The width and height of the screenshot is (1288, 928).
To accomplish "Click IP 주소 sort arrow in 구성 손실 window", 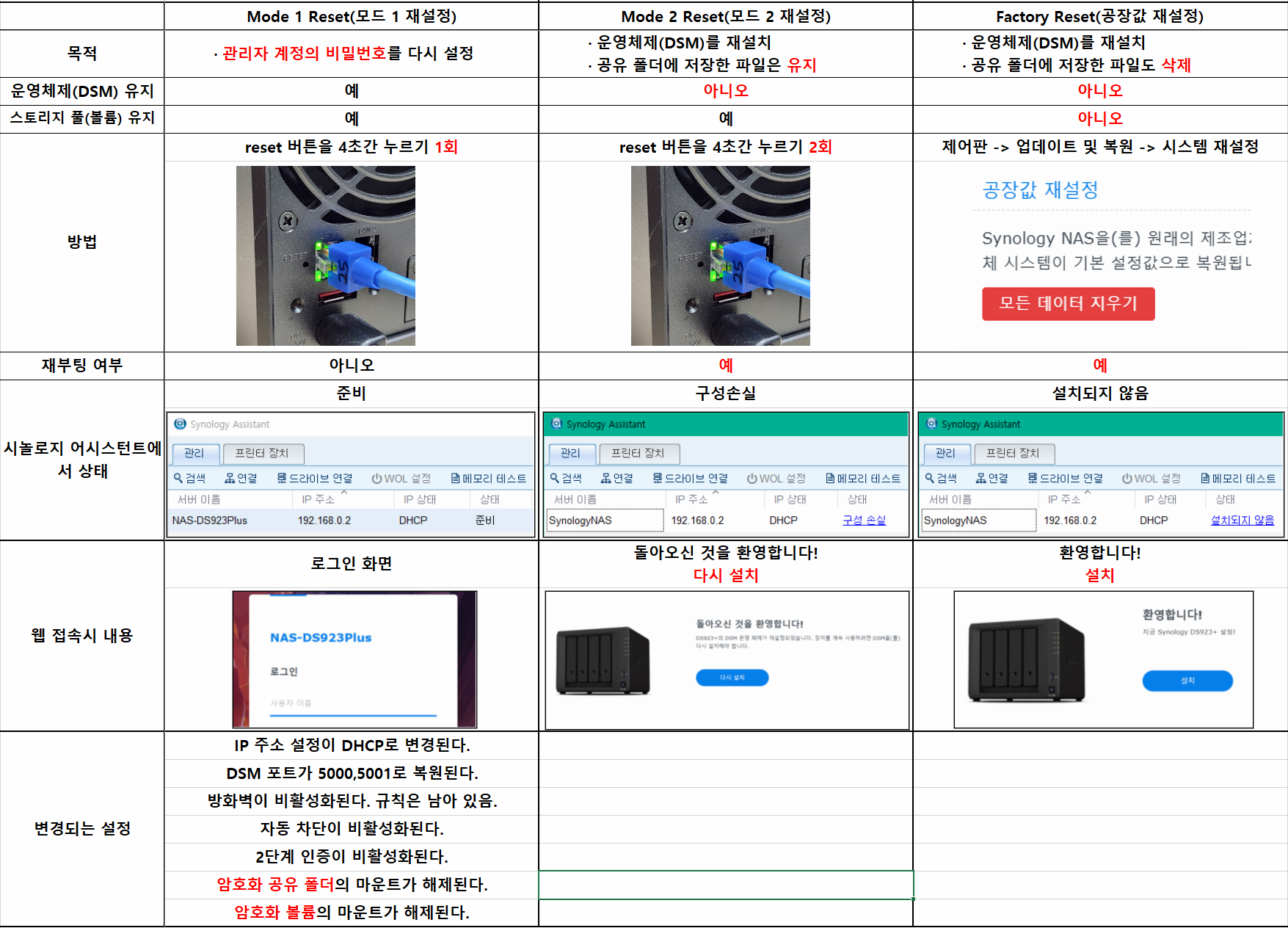I will pos(716,493).
